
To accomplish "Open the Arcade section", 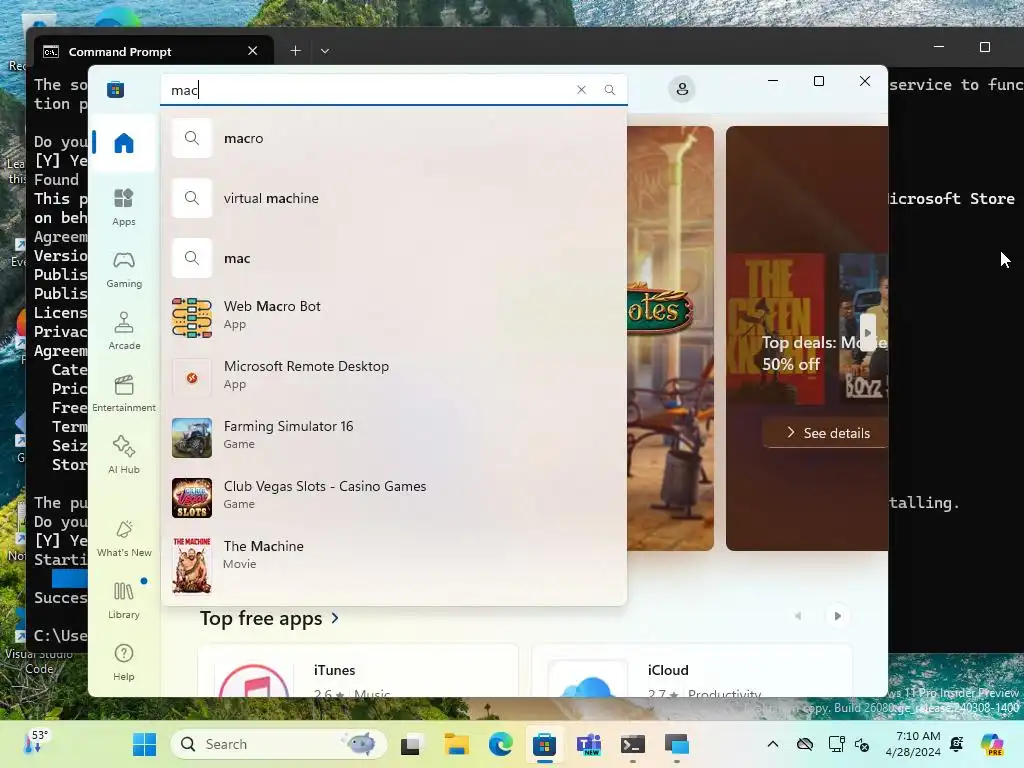I will pos(123,331).
